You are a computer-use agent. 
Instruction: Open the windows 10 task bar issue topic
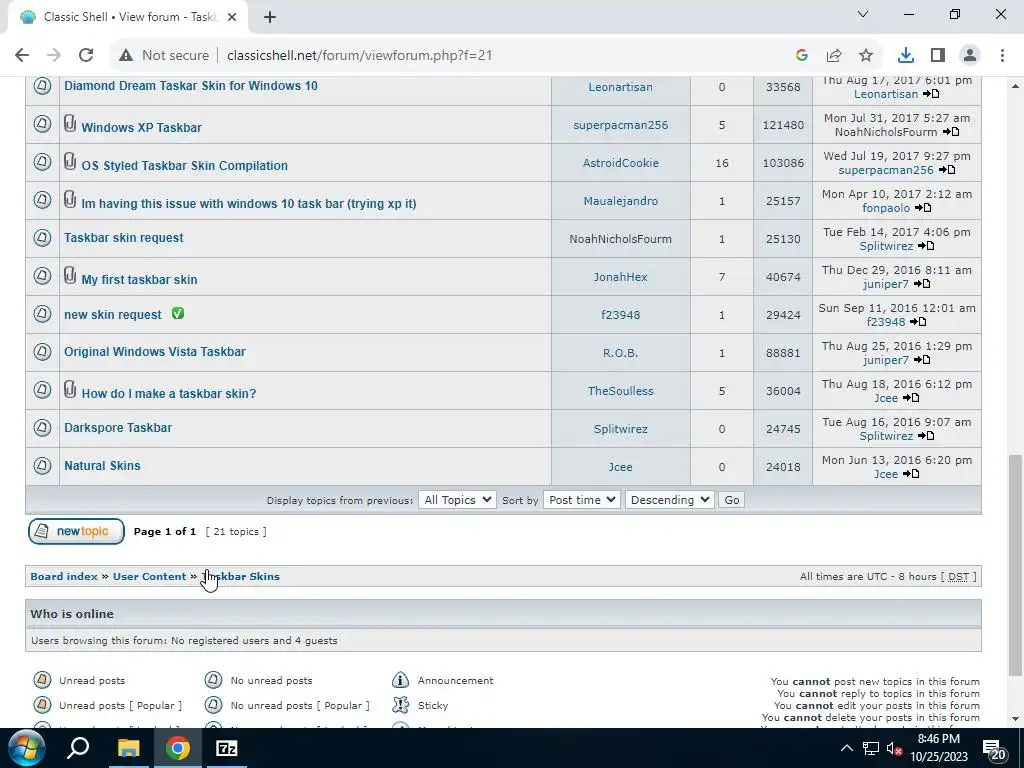[249, 204]
